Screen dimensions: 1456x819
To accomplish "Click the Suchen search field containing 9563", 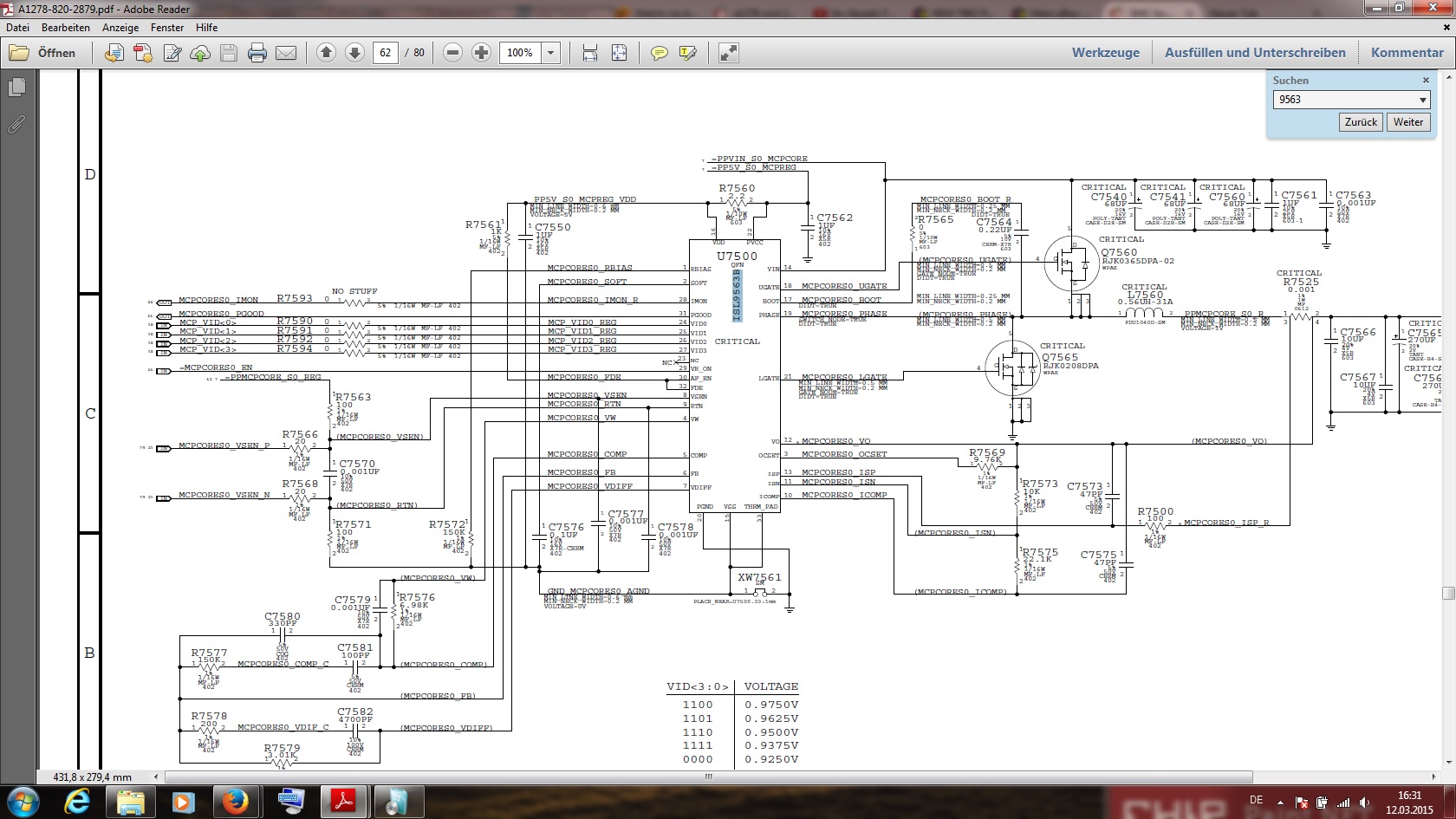I will point(1343,100).
